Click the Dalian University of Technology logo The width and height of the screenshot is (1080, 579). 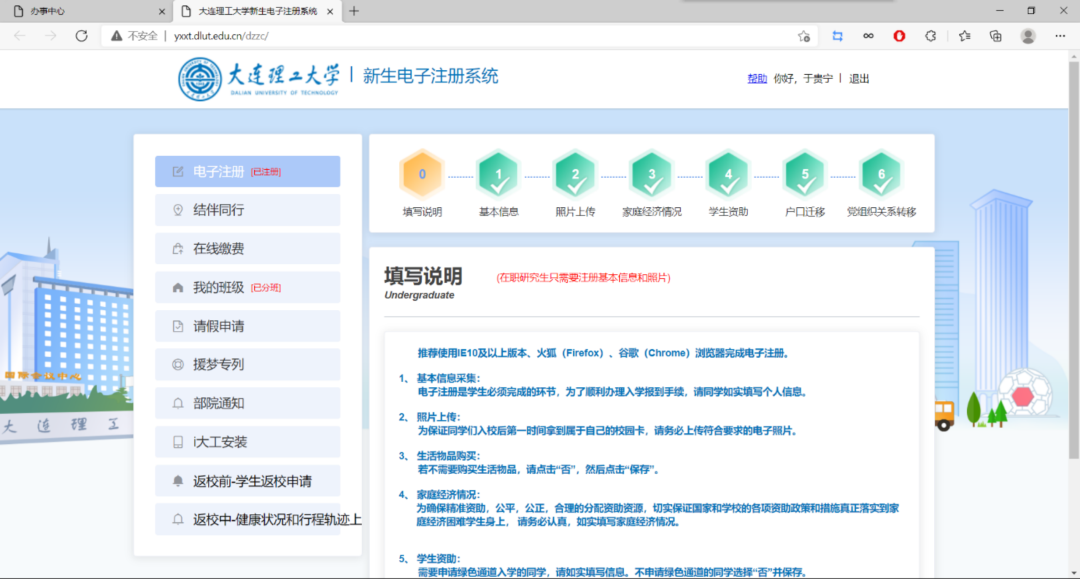point(198,78)
